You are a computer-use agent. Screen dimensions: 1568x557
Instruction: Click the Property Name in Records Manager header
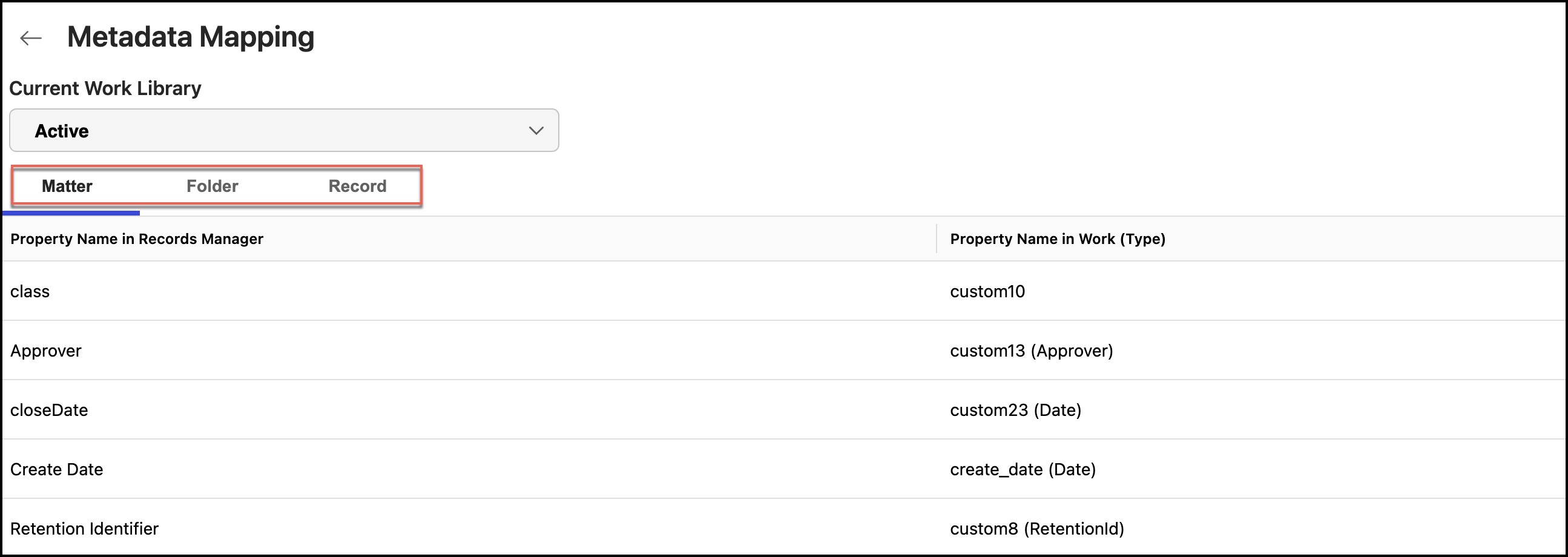(x=136, y=239)
